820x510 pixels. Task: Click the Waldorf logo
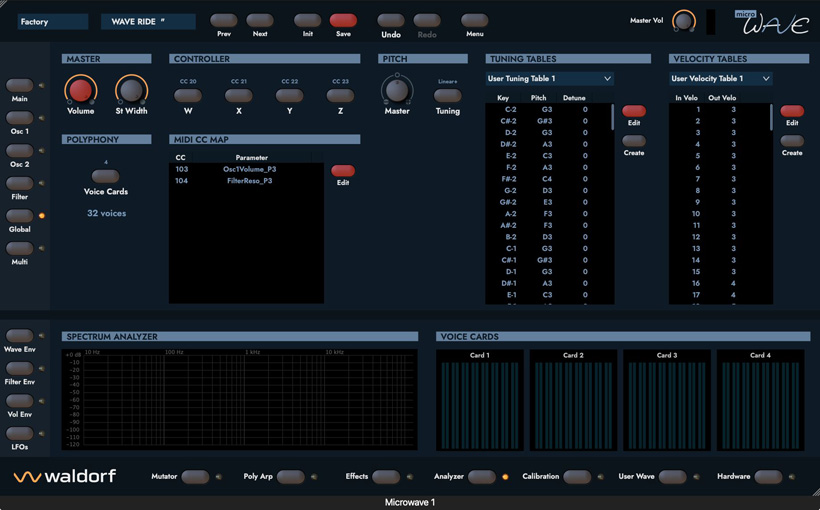[x=65, y=476]
